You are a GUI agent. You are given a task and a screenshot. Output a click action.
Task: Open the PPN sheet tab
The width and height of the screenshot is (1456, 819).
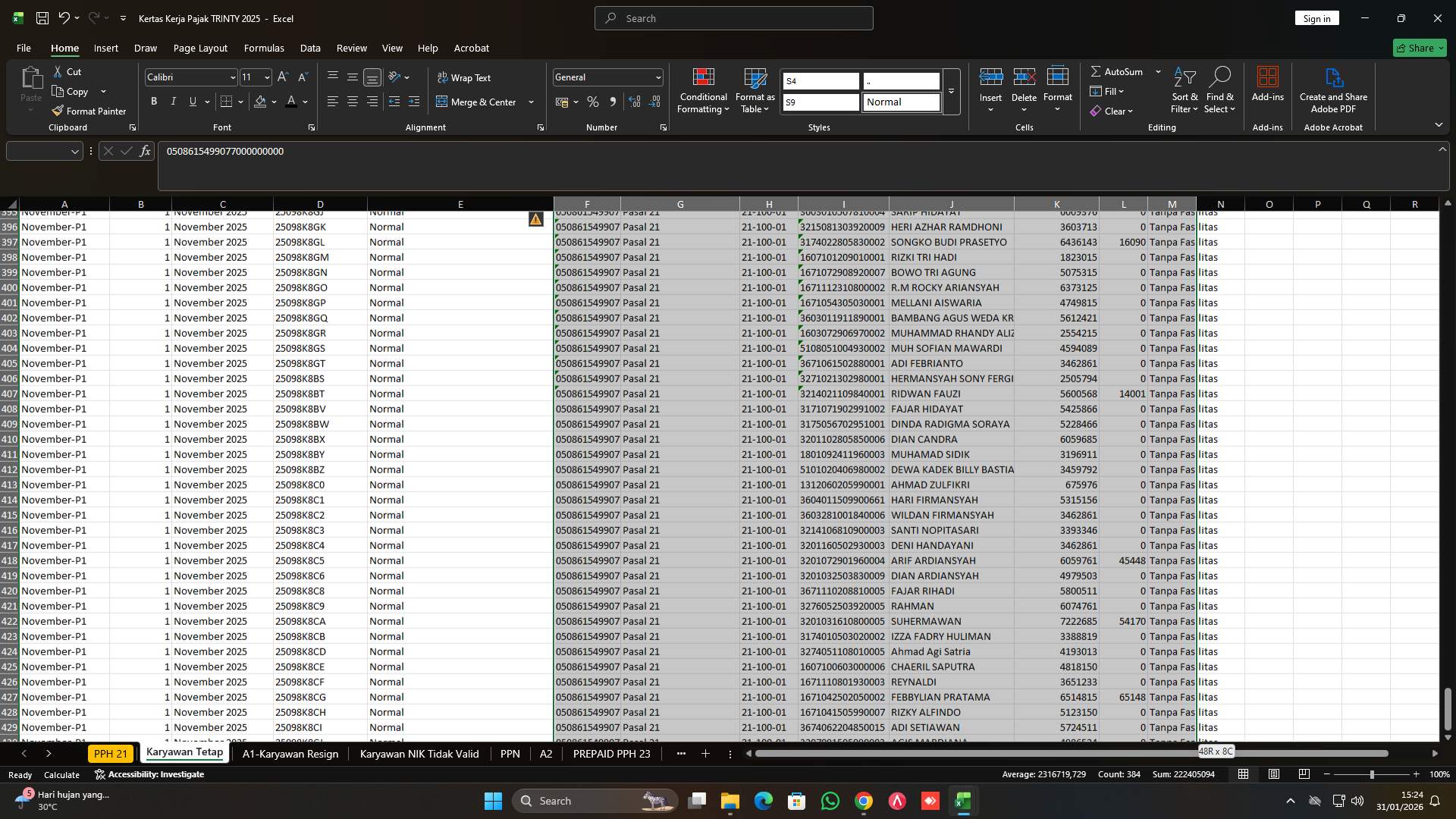click(510, 754)
